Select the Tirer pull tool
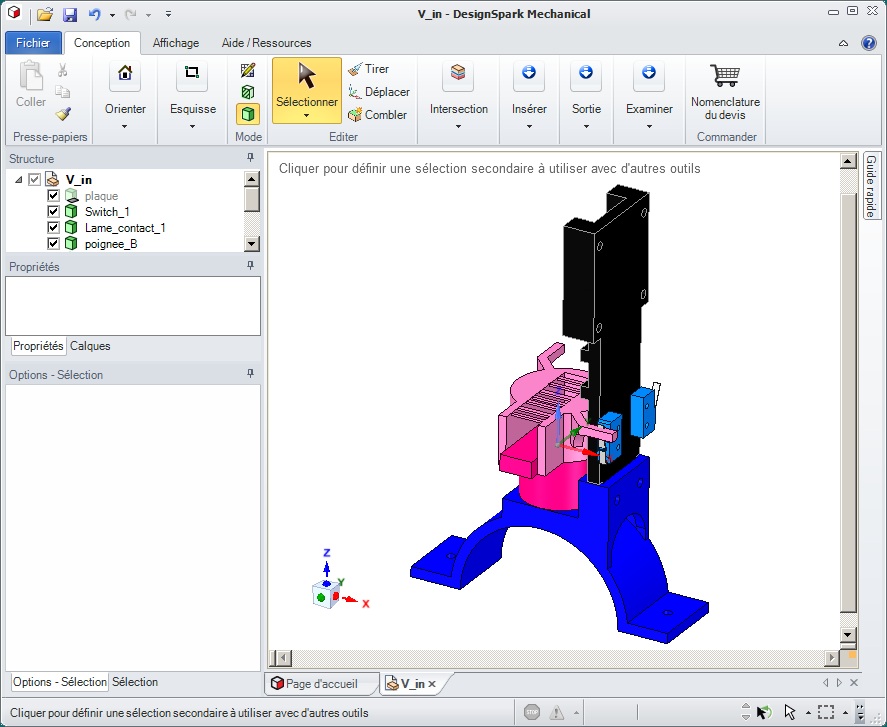This screenshot has height=727, width=887. 369,69
